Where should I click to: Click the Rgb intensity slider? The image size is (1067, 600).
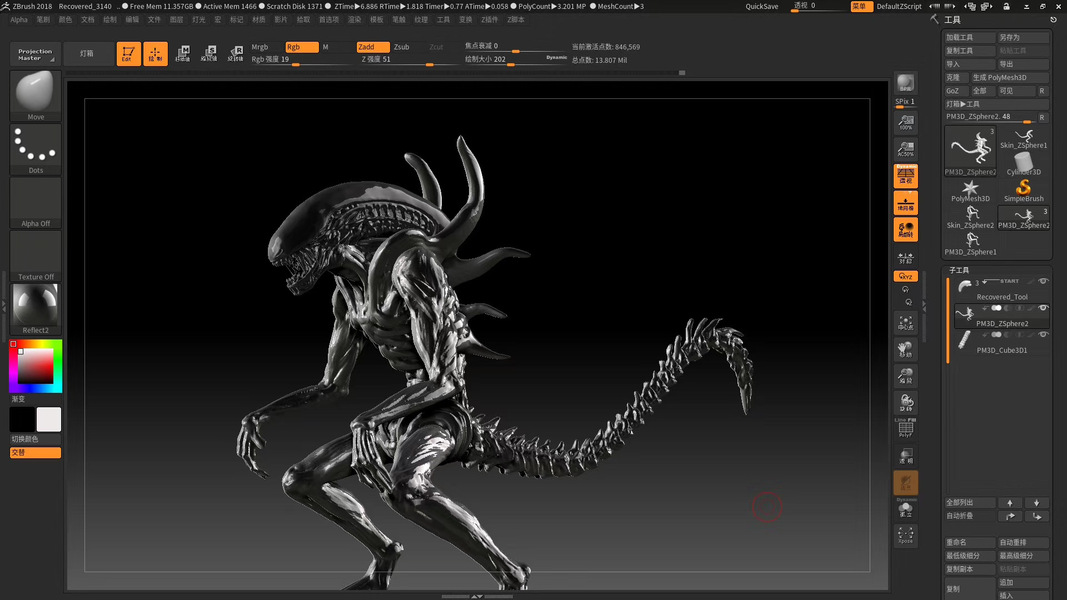pyautogui.click(x=299, y=60)
